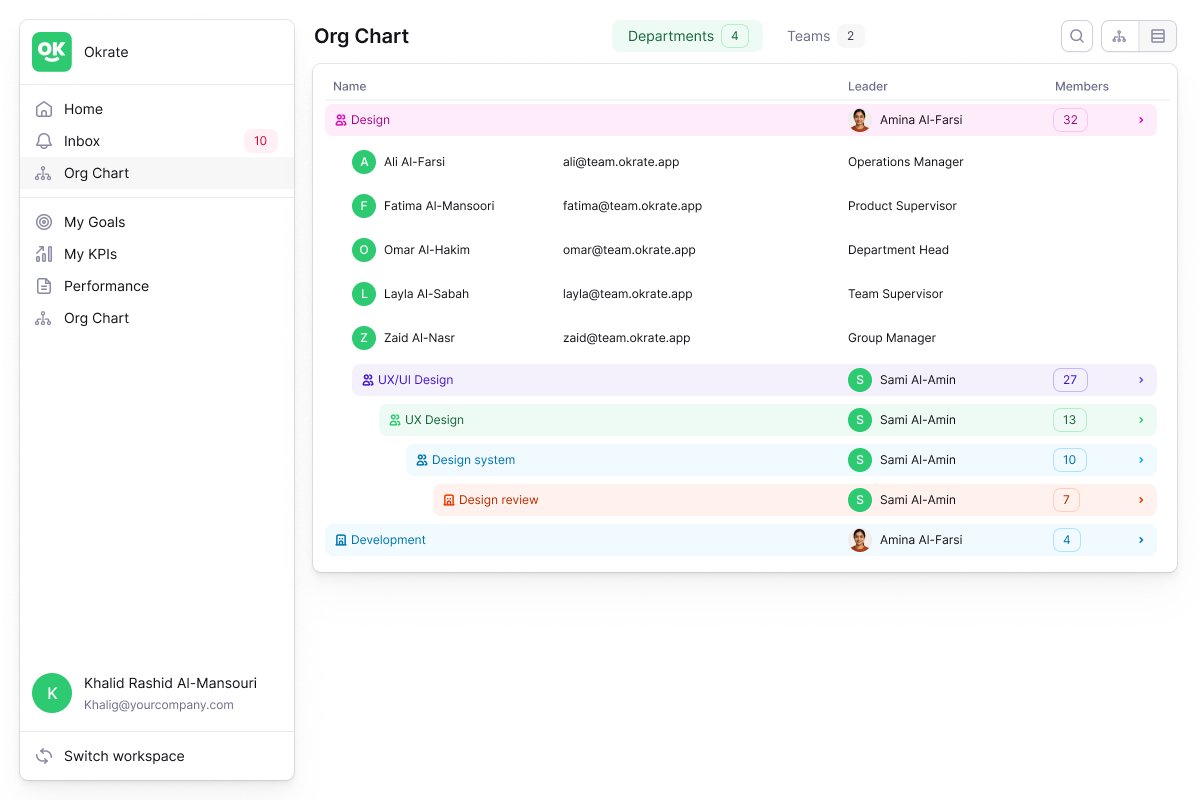
Task: Open Inbox bell icon in sidebar
Action: coord(44,141)
